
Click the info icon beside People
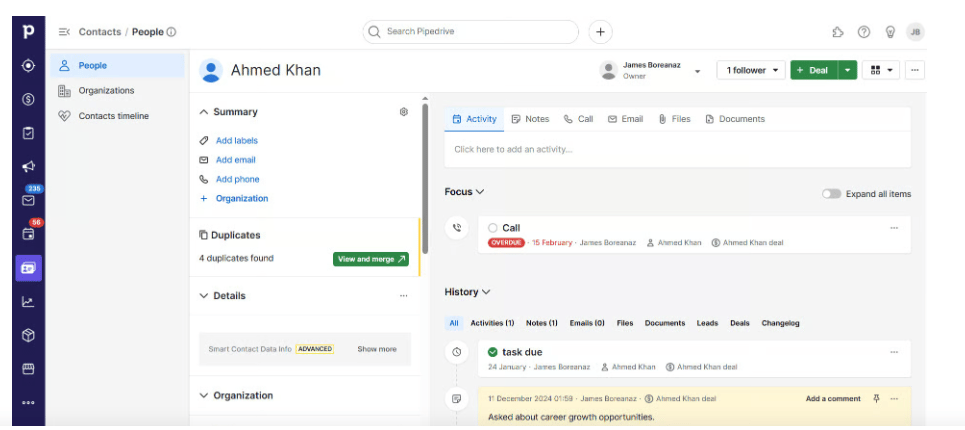[x=172, y=32]
